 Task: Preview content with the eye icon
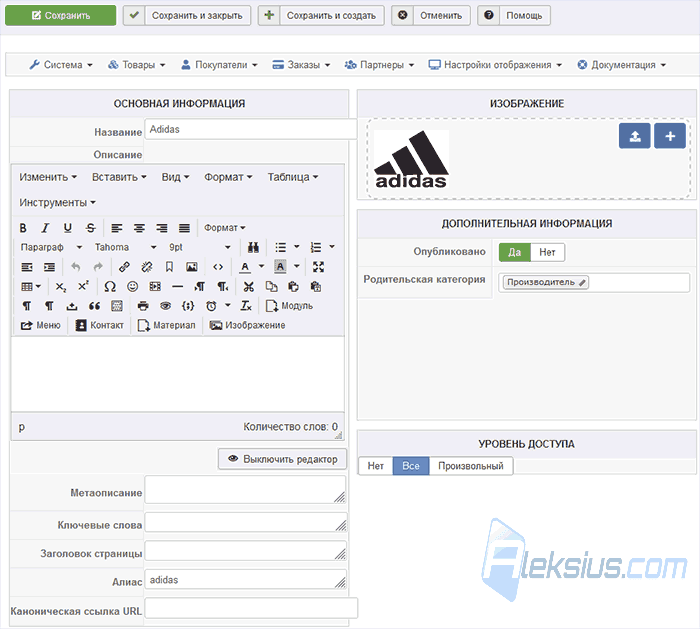tap(166, 306)
